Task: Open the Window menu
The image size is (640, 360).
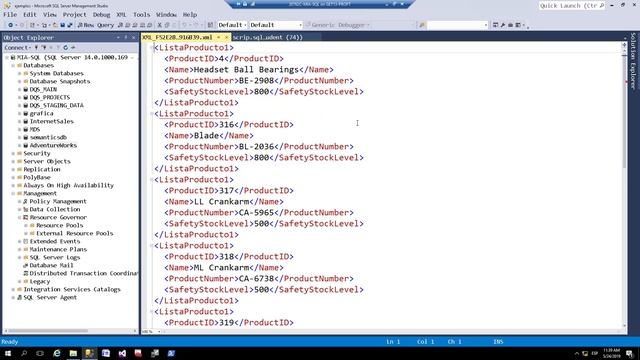Action: pyautogui.click(x=167, y=15)
